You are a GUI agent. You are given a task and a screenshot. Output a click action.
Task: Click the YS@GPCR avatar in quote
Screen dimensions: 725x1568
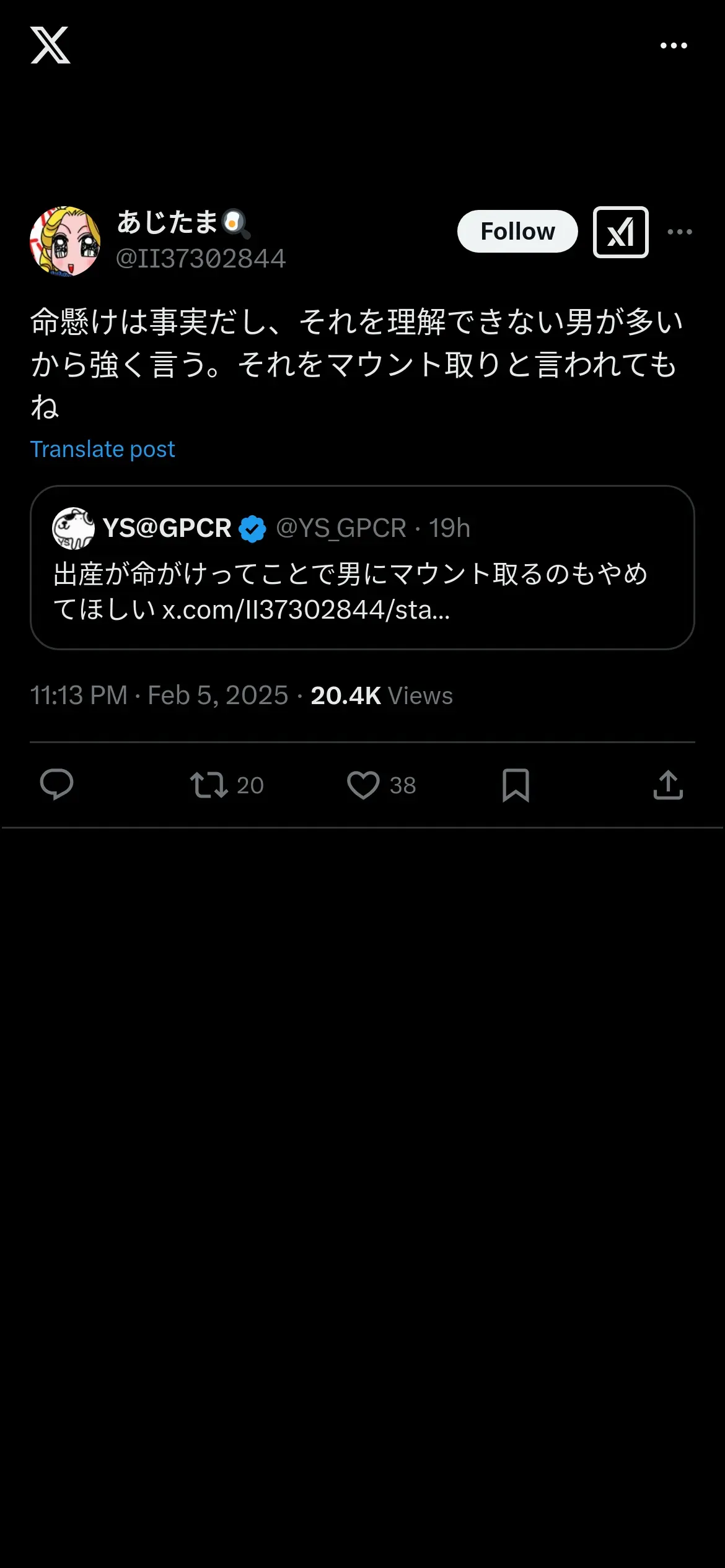click(73, 528)
